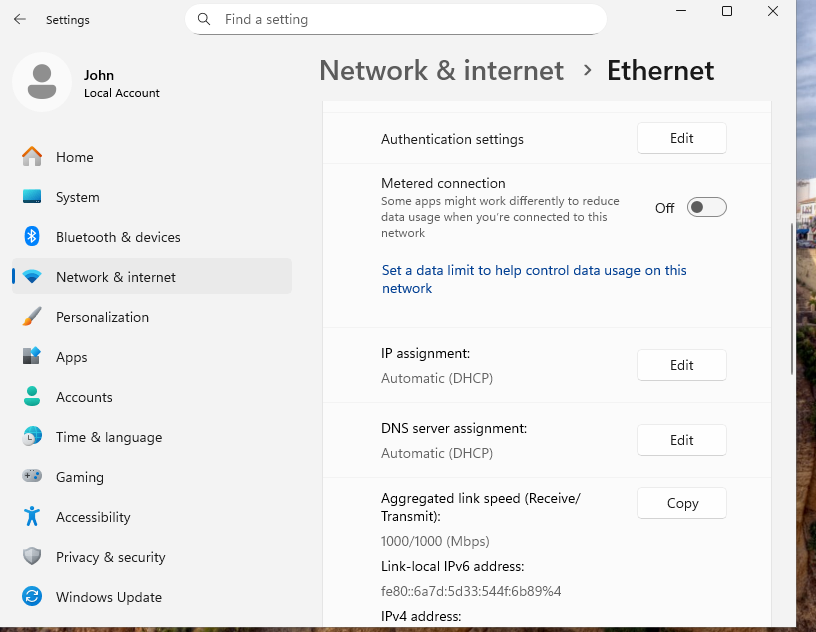Viewport: 816px width, 632px height.
Task: Click the back arrow to go back
Action: click(20, 19)
